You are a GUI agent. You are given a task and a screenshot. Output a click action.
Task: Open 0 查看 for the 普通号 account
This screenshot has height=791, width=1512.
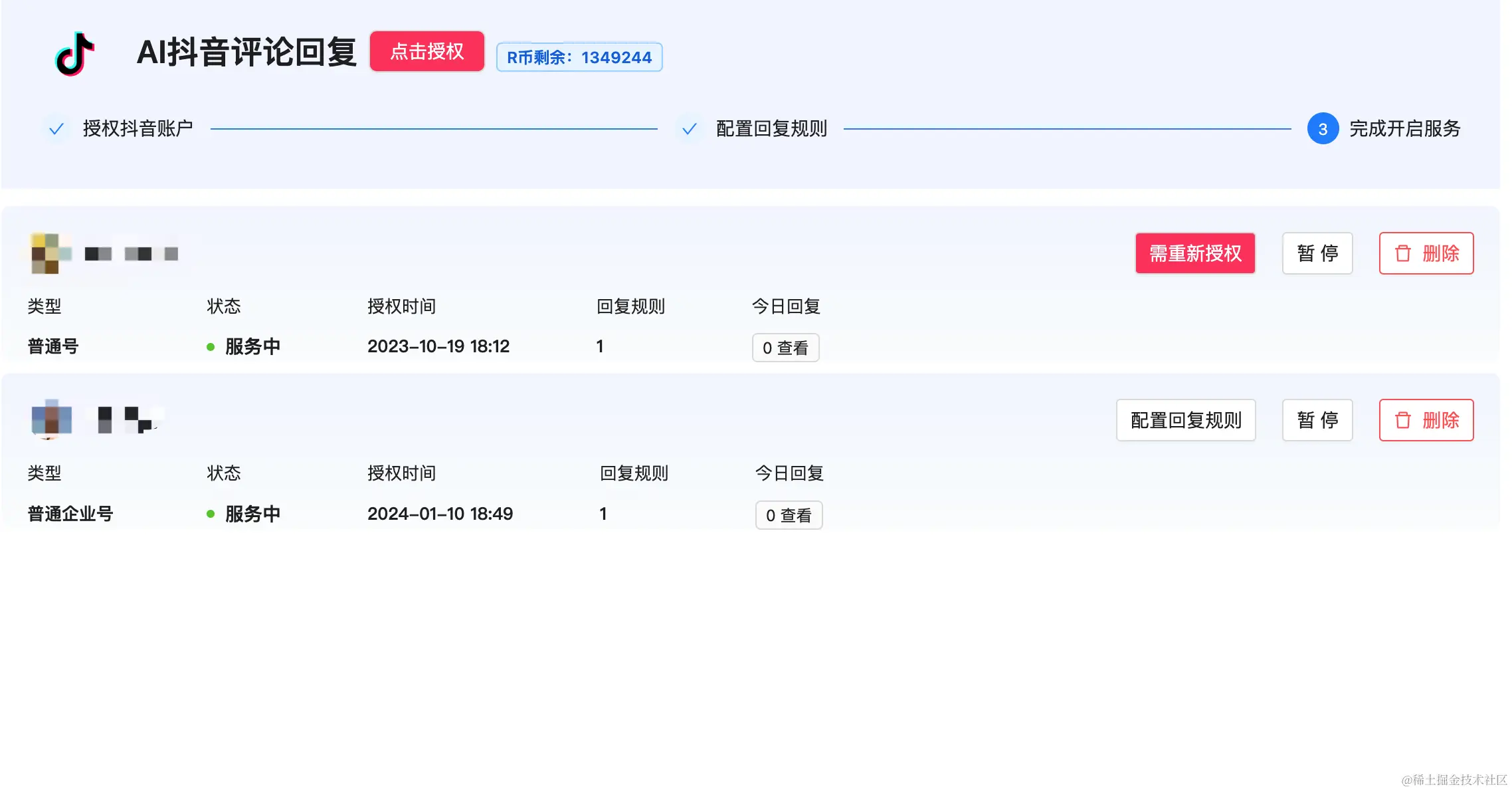tap(785, 348)
